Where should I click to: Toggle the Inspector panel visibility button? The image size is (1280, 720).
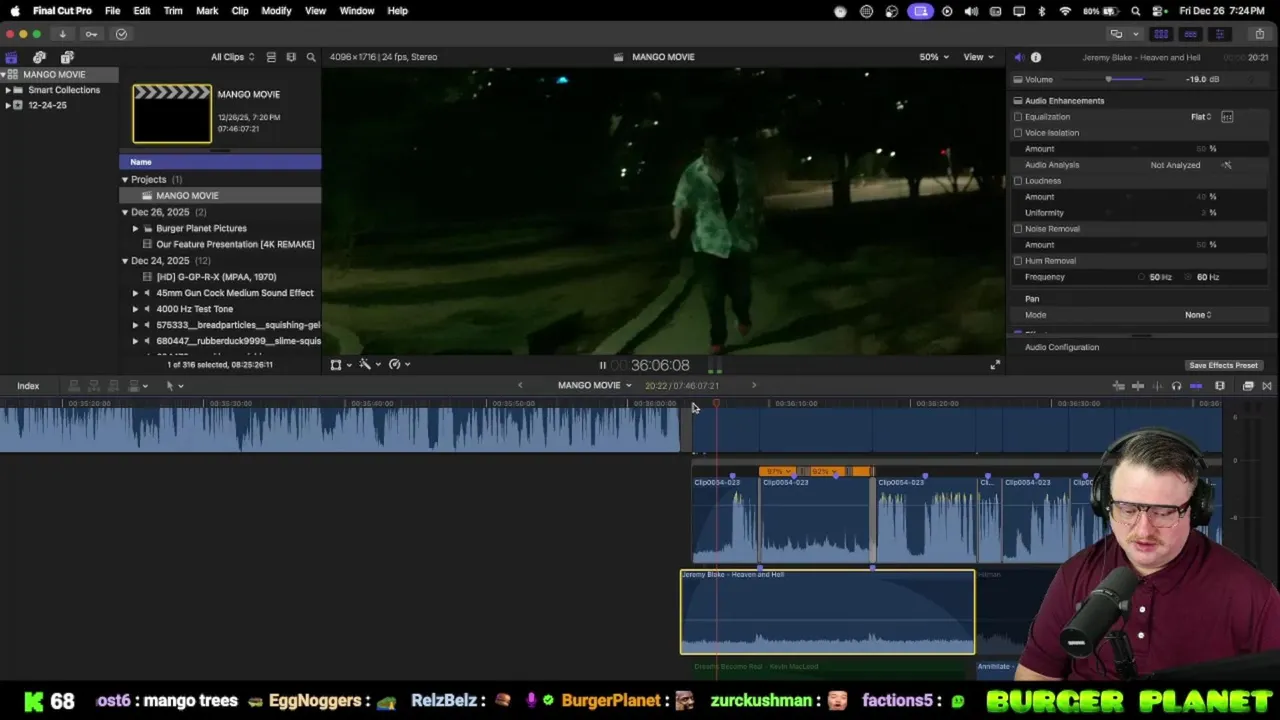coord(1219,34)
